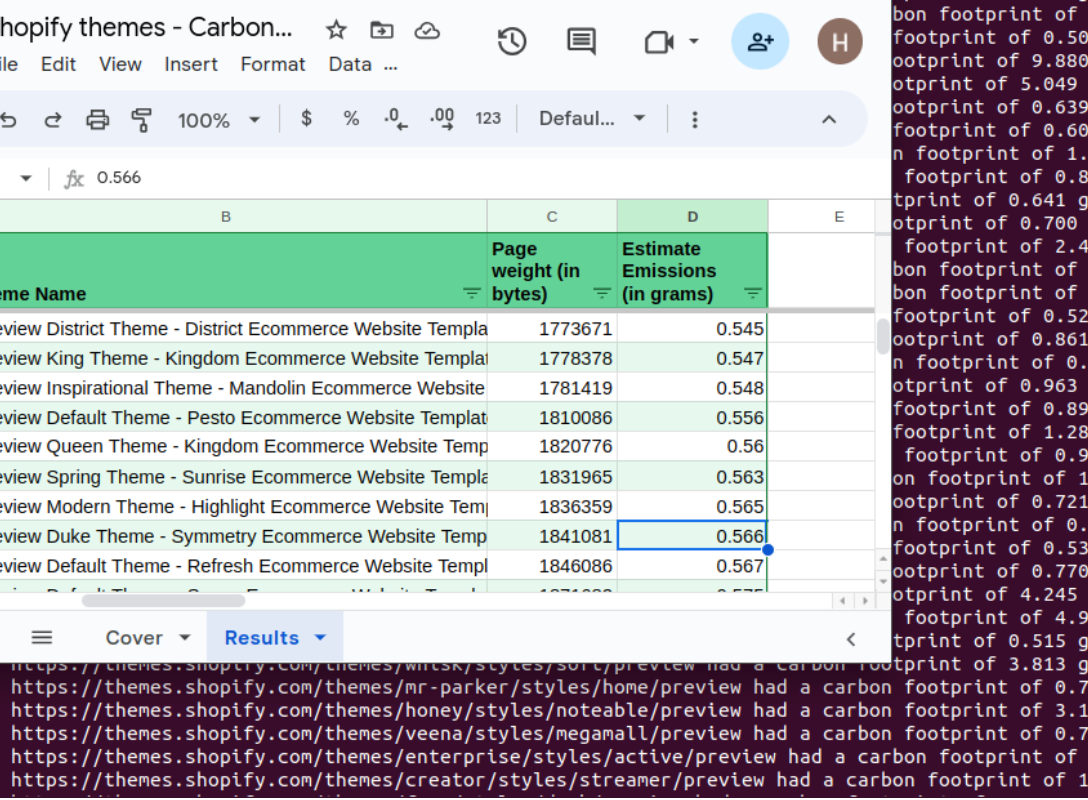Select the Duke Theme name cell
Viewport: 1088px width, 800px height.
(x=243, y=536)
